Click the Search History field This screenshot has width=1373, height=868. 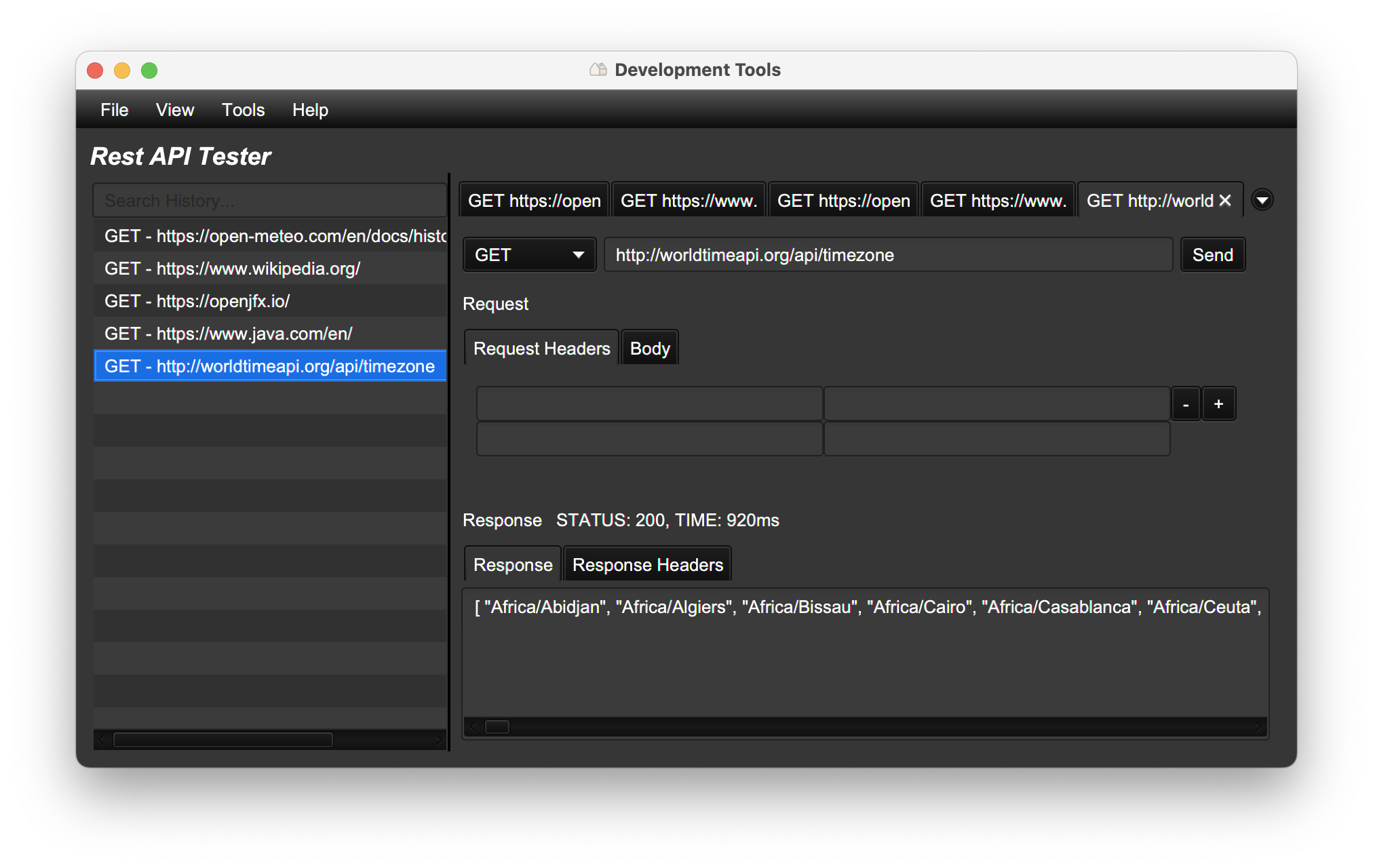click(269, 201)
